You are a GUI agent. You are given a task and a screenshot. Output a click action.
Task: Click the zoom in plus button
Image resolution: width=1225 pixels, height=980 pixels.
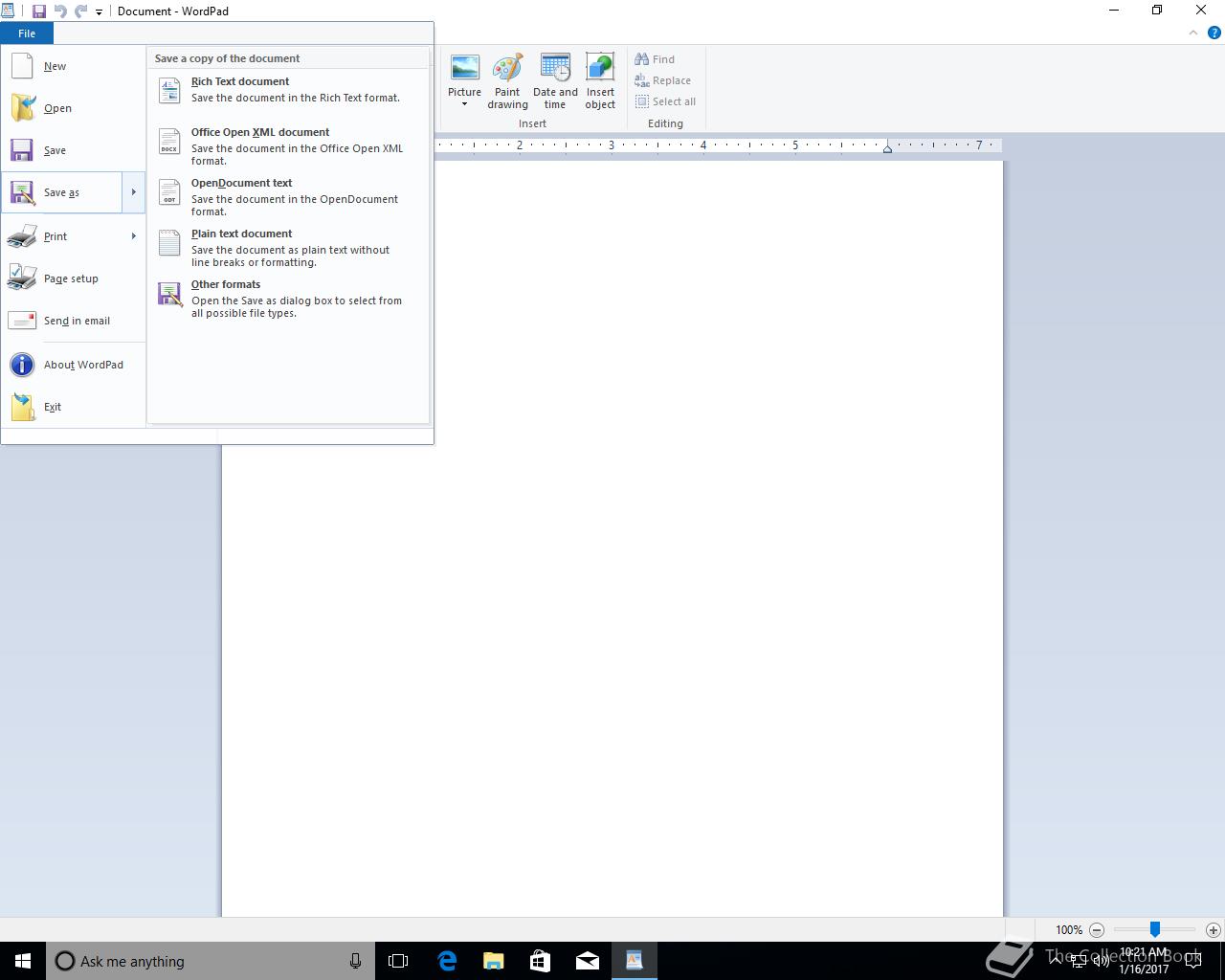pos(1213,929)
